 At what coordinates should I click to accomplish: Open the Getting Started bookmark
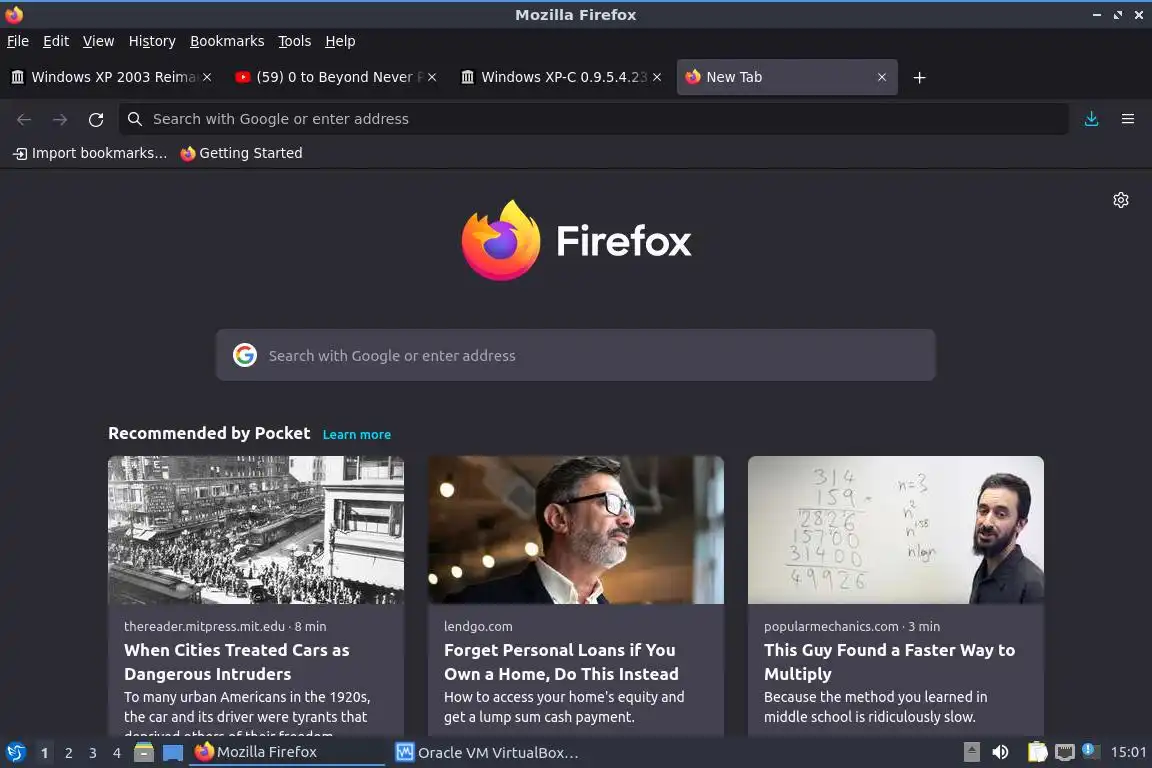241,153
